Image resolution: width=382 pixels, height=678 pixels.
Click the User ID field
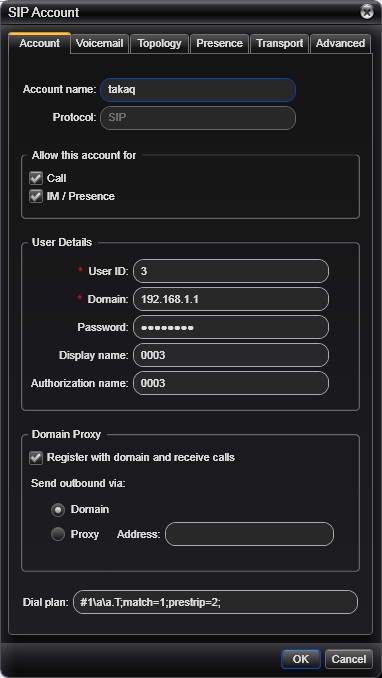[231, 271]
